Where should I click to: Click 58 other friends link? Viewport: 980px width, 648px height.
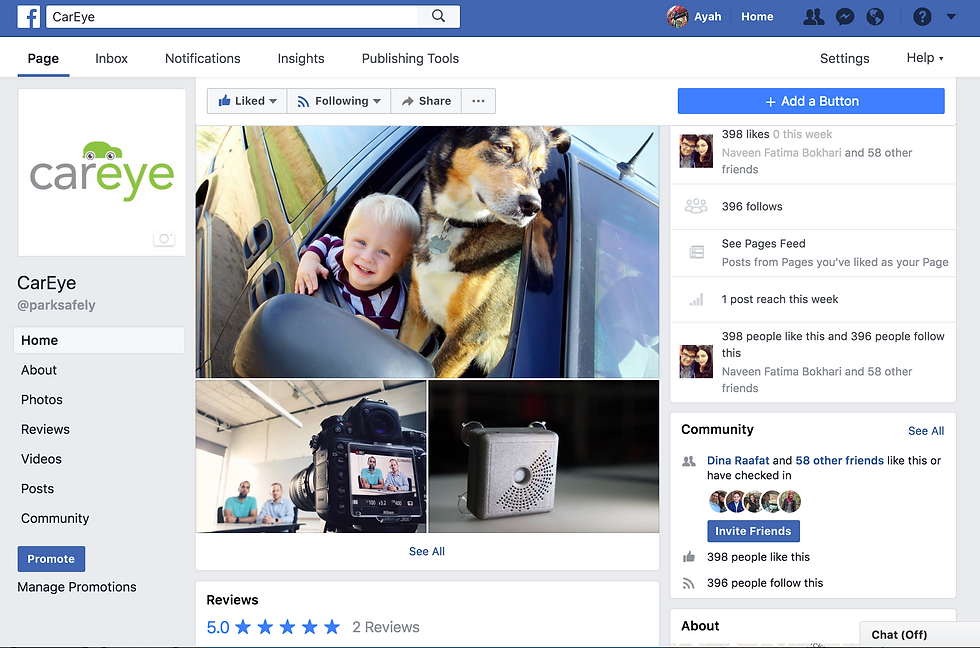click(x=839, y=461)
